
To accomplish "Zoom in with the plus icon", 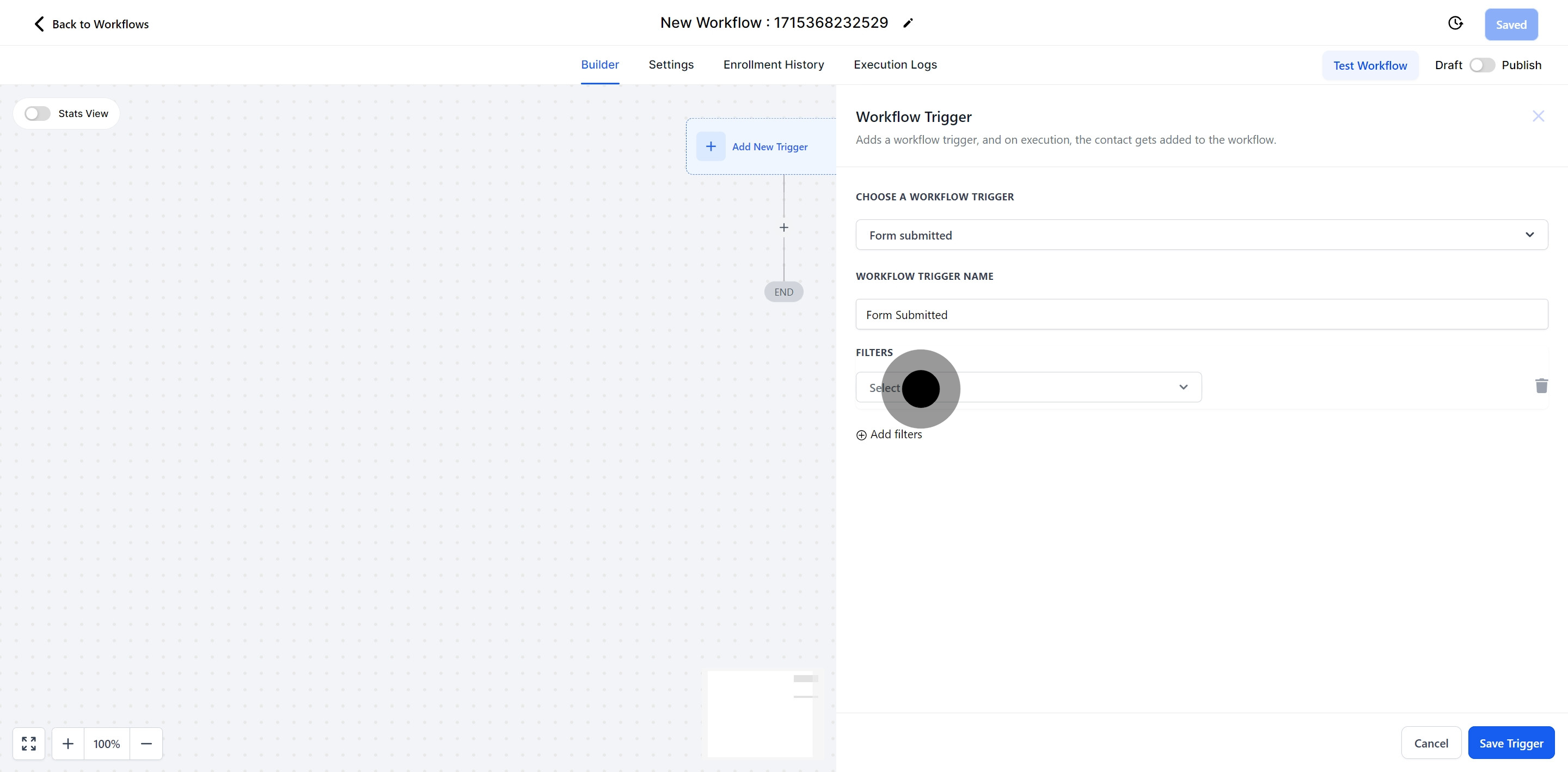I will (68, 743).
